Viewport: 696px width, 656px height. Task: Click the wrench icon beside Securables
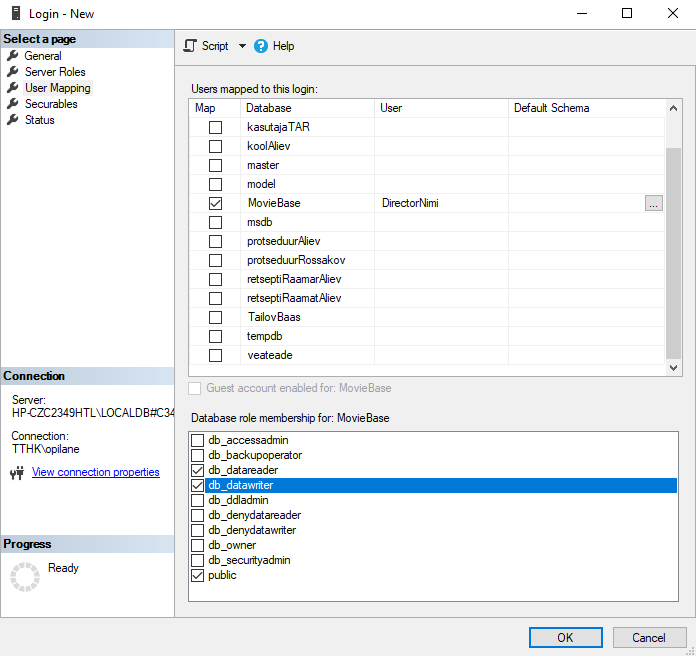13,104
